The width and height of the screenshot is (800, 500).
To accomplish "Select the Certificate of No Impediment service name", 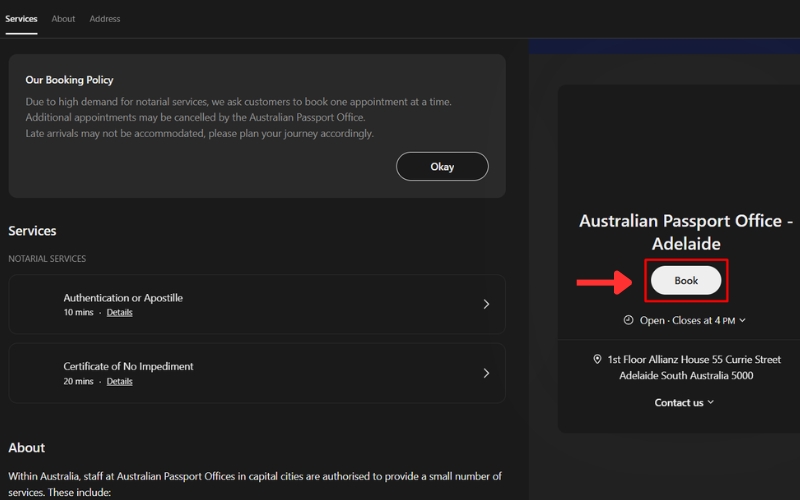I will (x=128, y=366).
